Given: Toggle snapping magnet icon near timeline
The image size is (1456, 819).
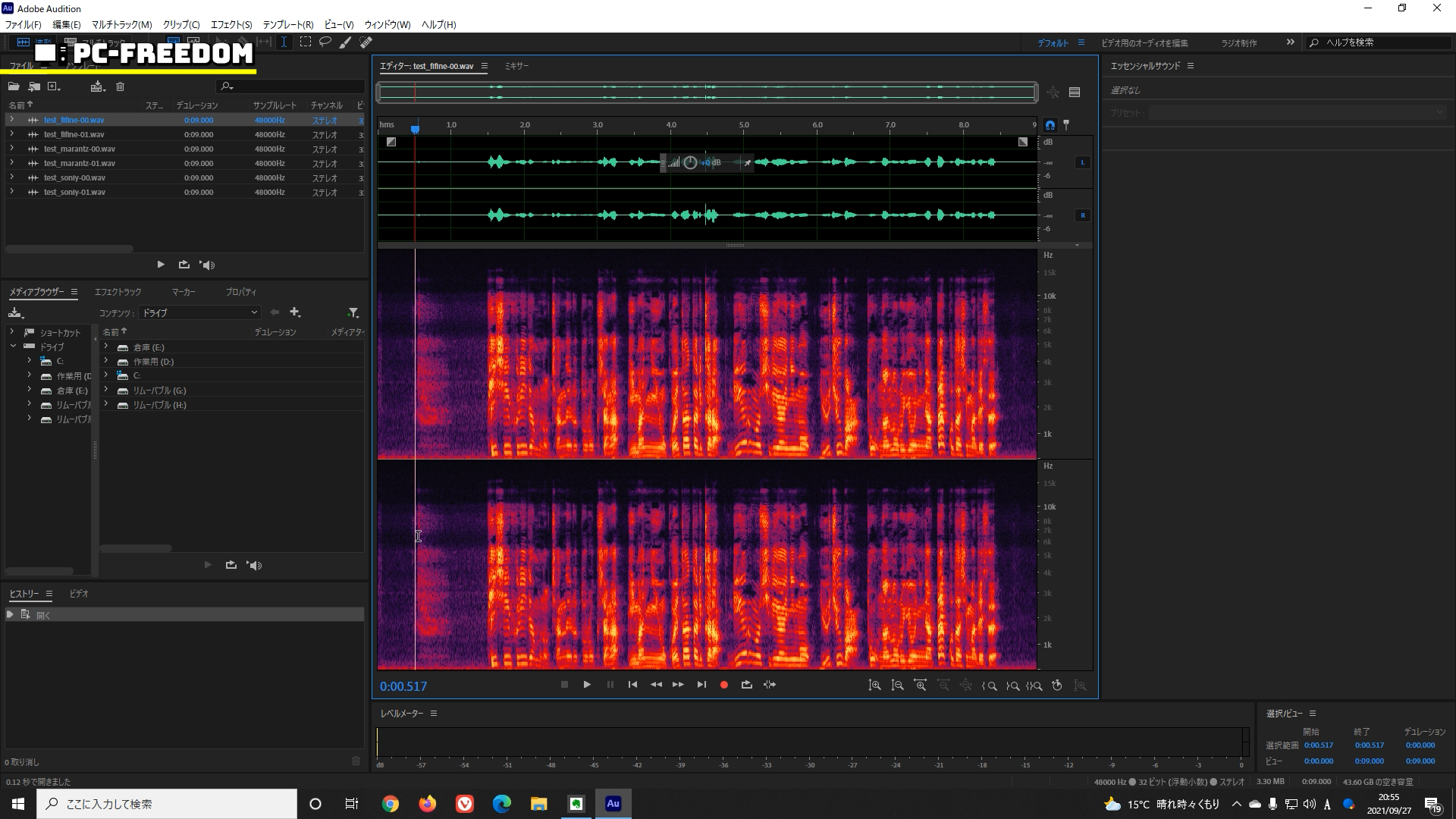Looking at the screenshot, I should click(x=1050, y=125).
